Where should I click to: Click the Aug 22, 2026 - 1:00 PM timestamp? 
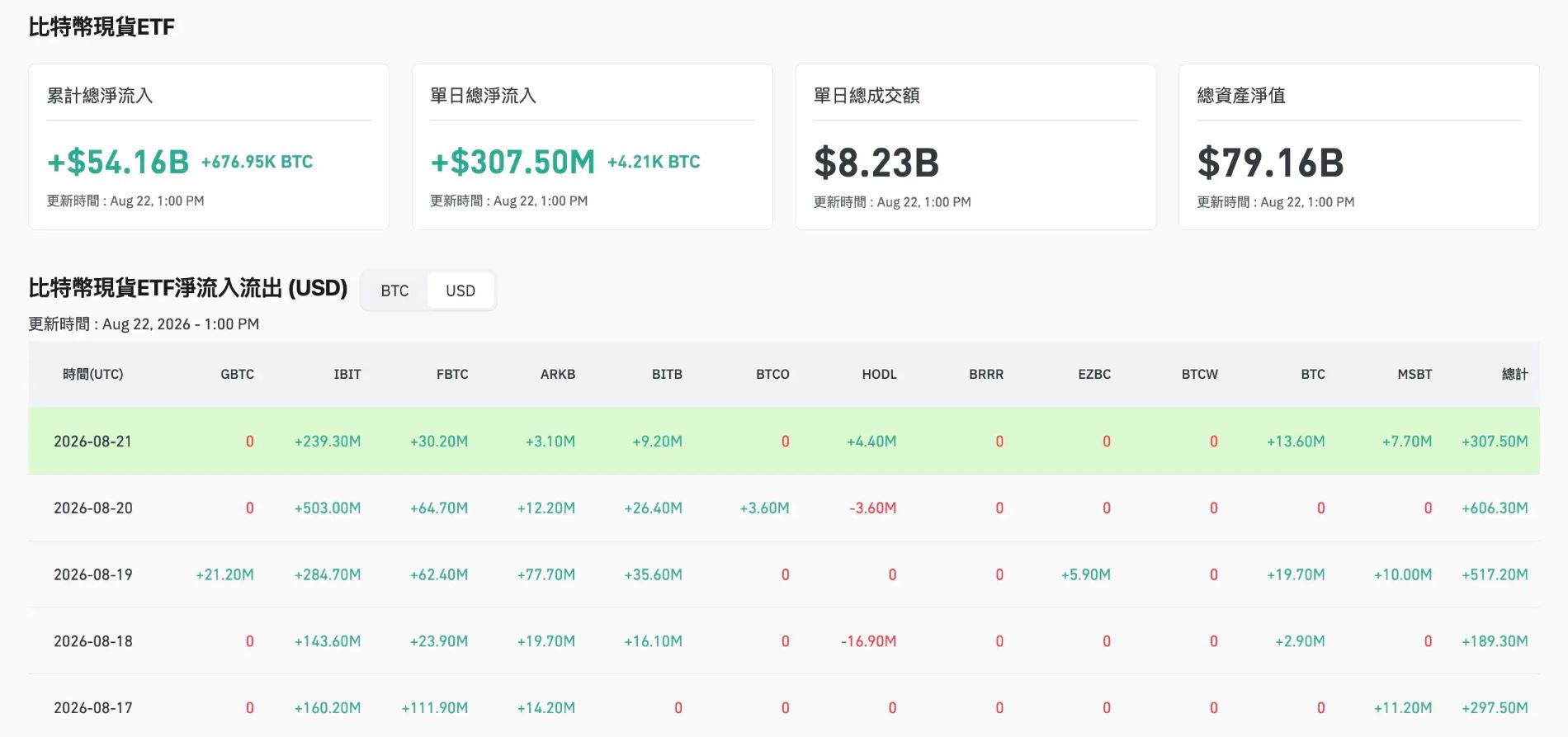click(181, 324)
